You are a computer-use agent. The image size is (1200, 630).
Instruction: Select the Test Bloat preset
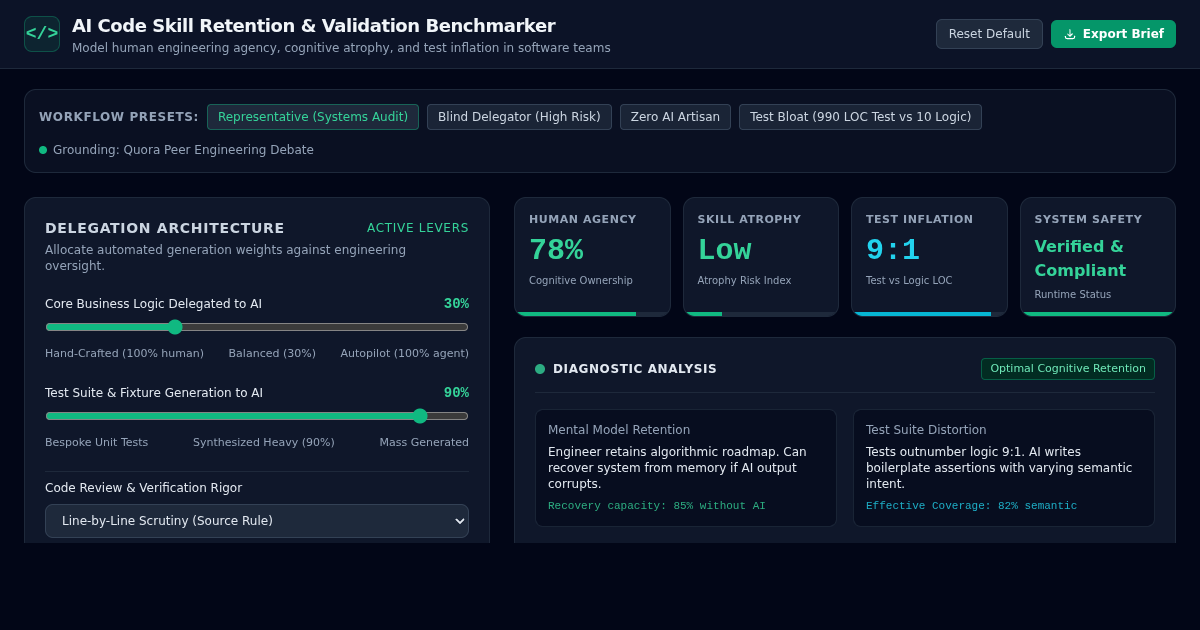point(860,117)
